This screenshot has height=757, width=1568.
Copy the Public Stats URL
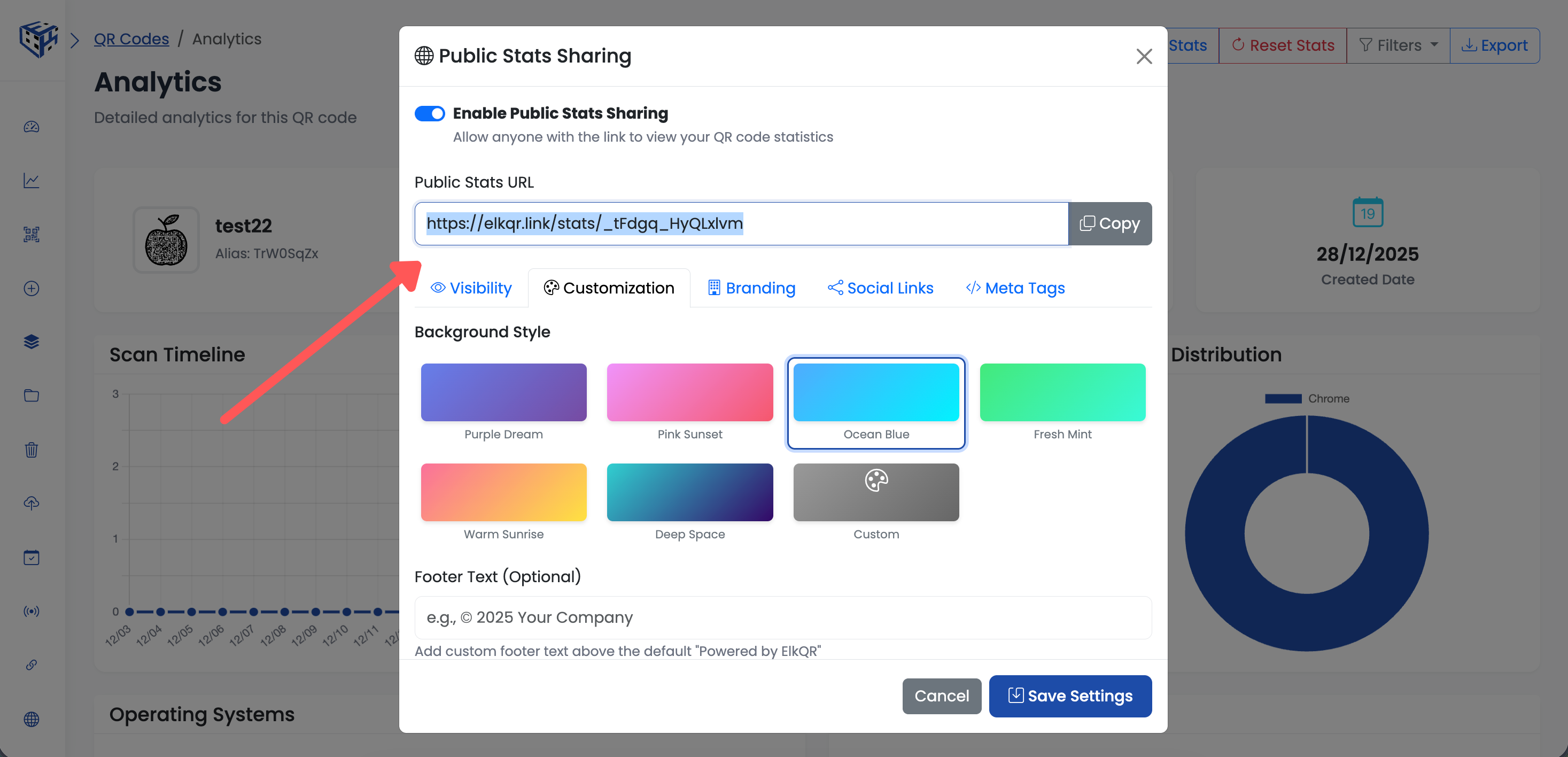[1109, 223]
